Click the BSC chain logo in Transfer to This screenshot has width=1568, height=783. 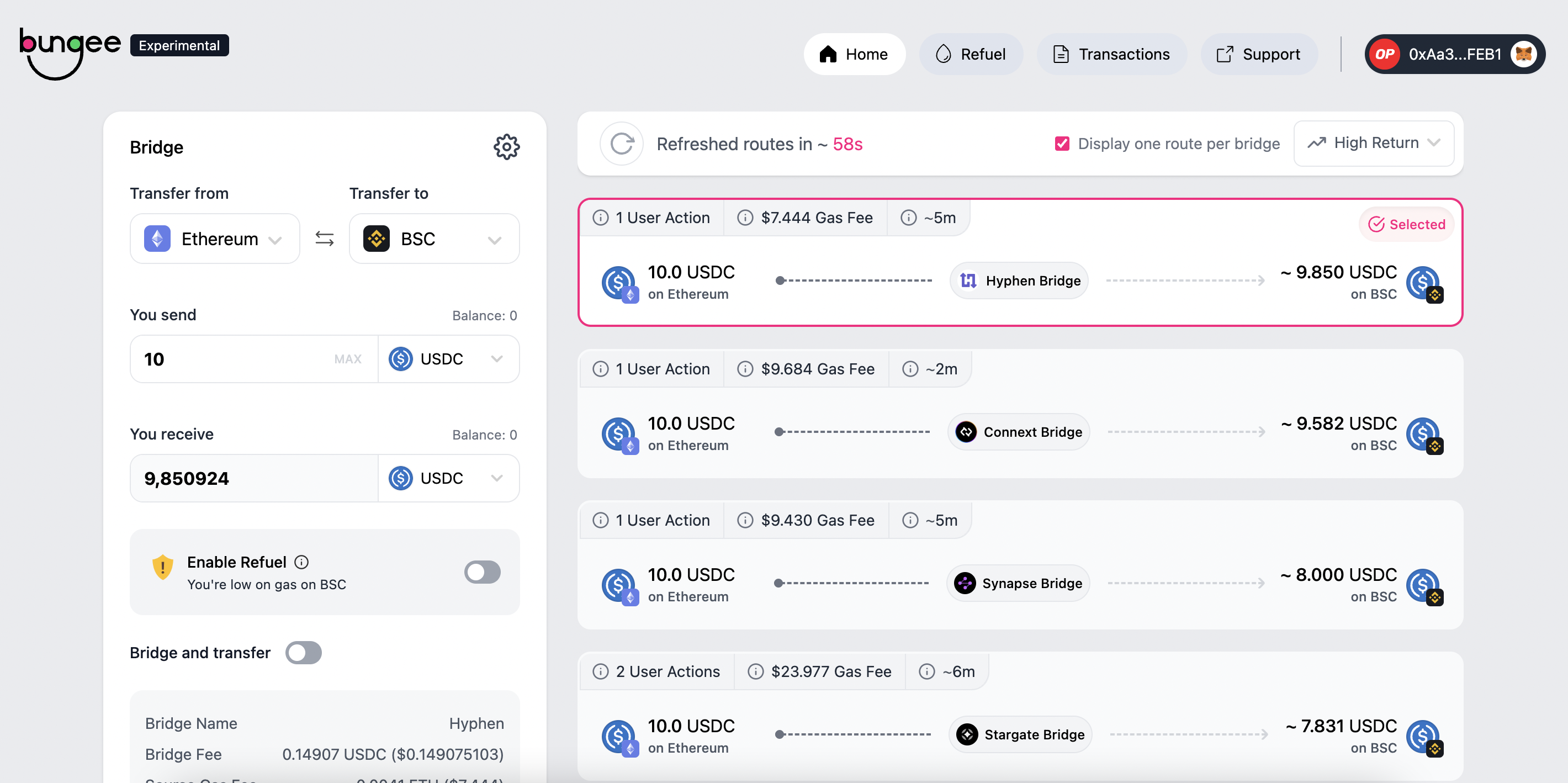(376, 239)
